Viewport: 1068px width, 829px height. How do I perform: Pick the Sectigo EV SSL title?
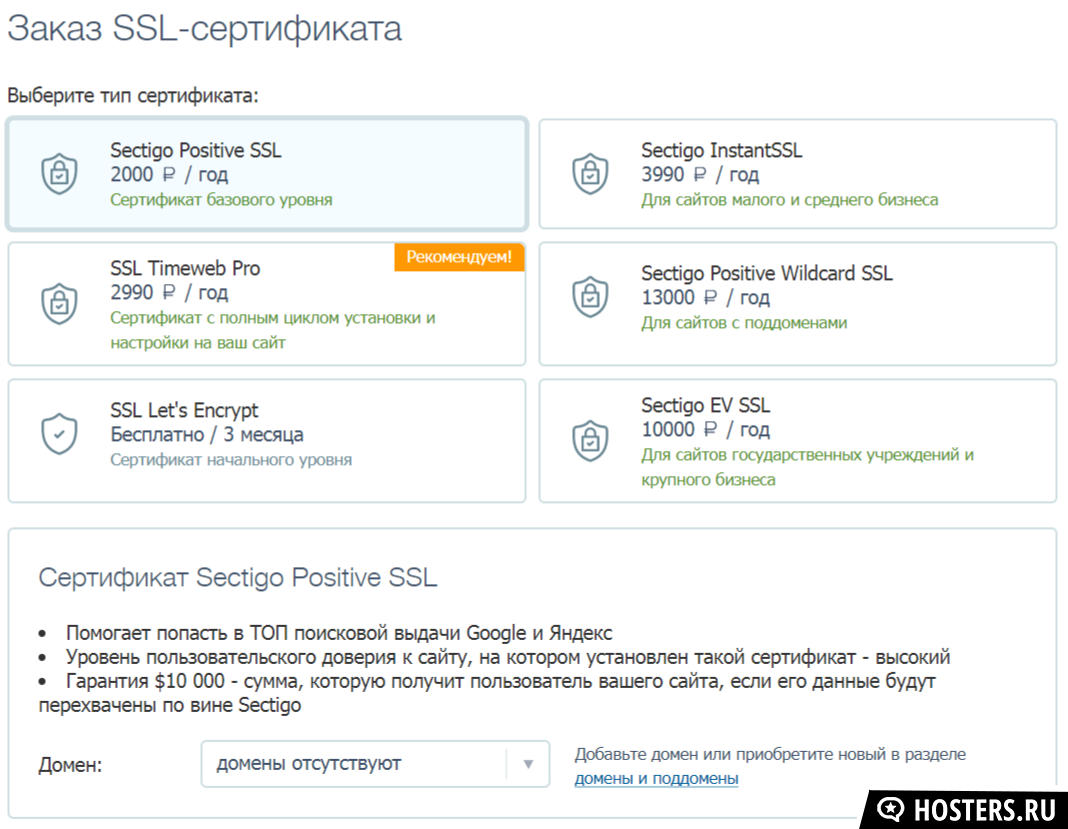click(x=706, y=405)
